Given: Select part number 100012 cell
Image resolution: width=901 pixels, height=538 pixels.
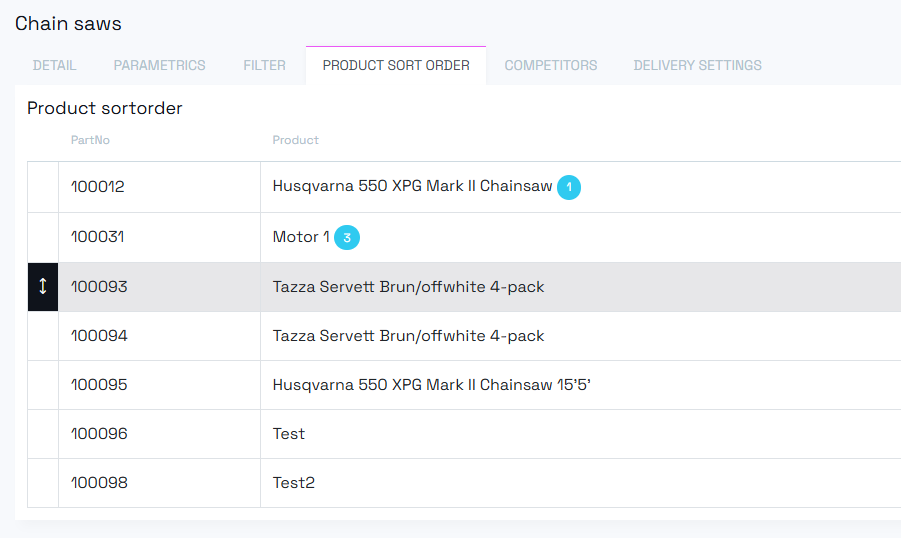Looking at the screenshot, I should [98, 187].
